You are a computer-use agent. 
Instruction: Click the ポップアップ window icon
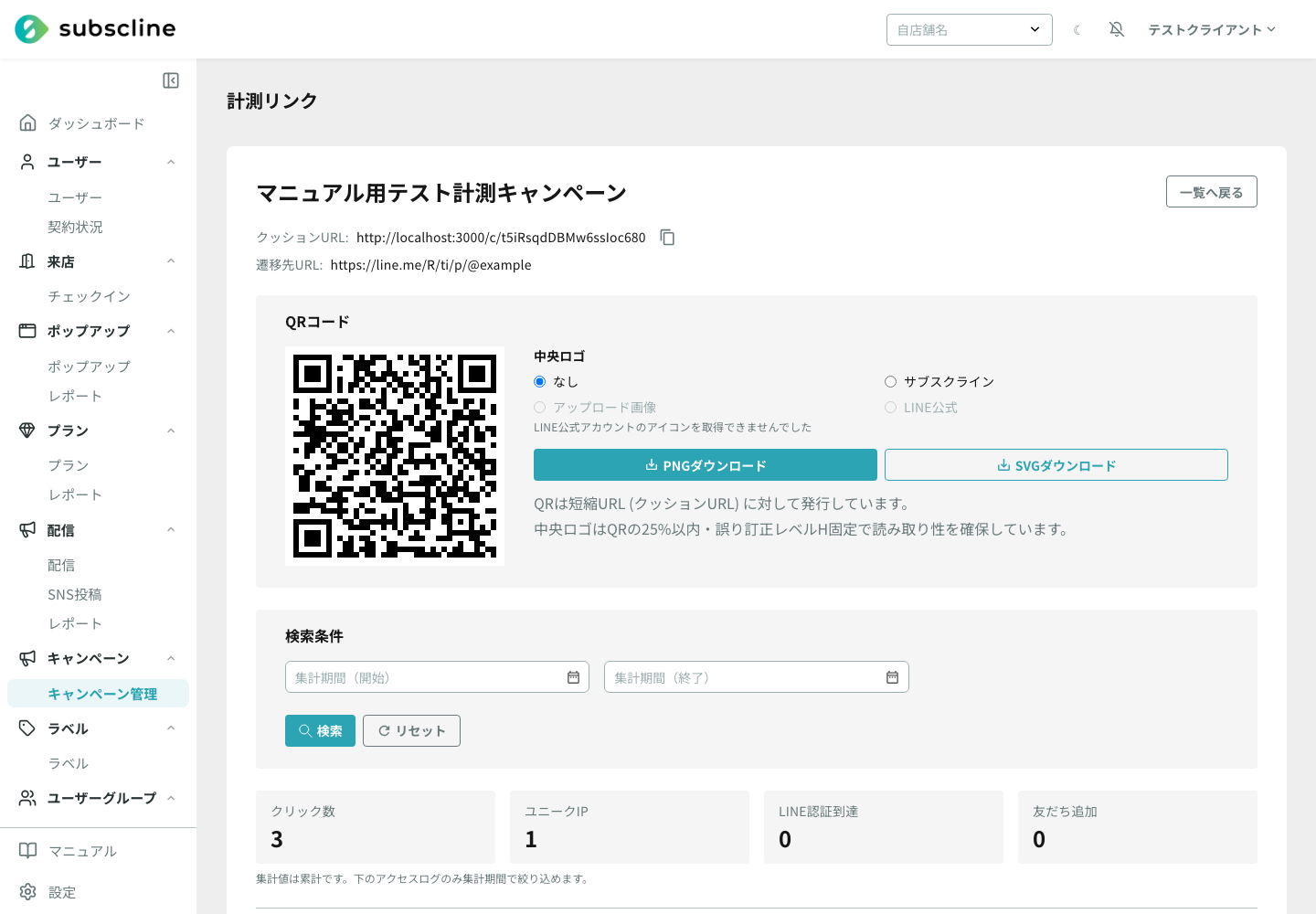(x=28, y=331)
